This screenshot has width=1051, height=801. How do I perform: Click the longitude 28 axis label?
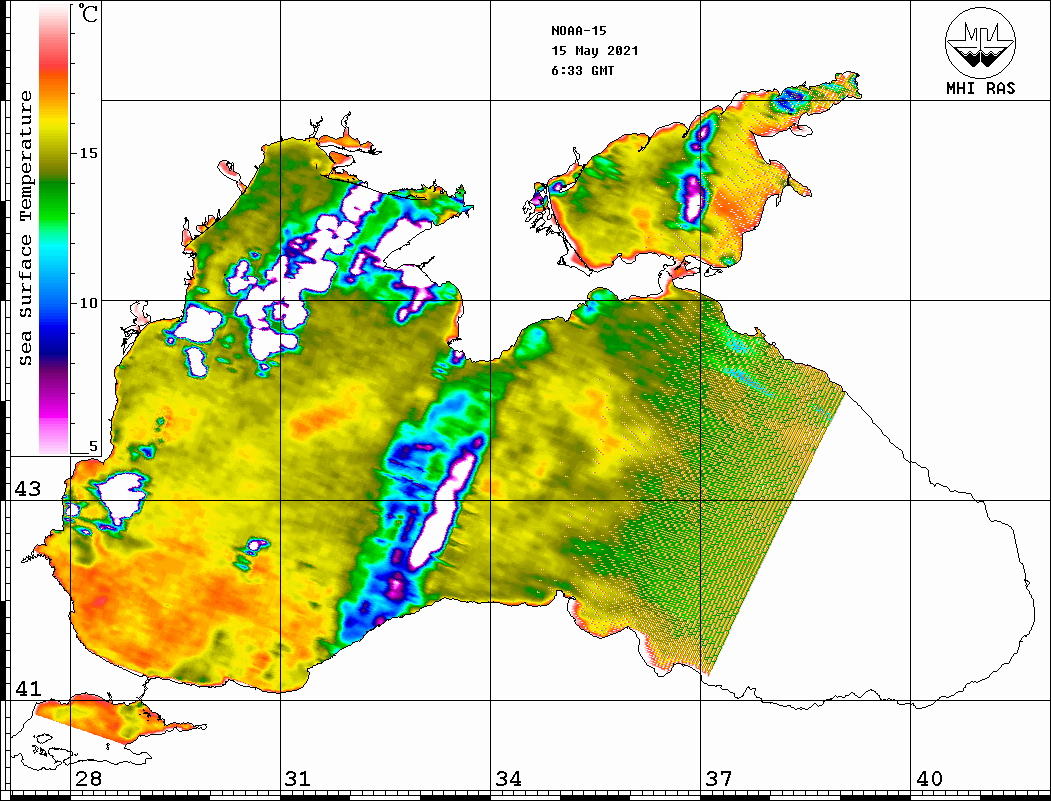pos(87,779)
